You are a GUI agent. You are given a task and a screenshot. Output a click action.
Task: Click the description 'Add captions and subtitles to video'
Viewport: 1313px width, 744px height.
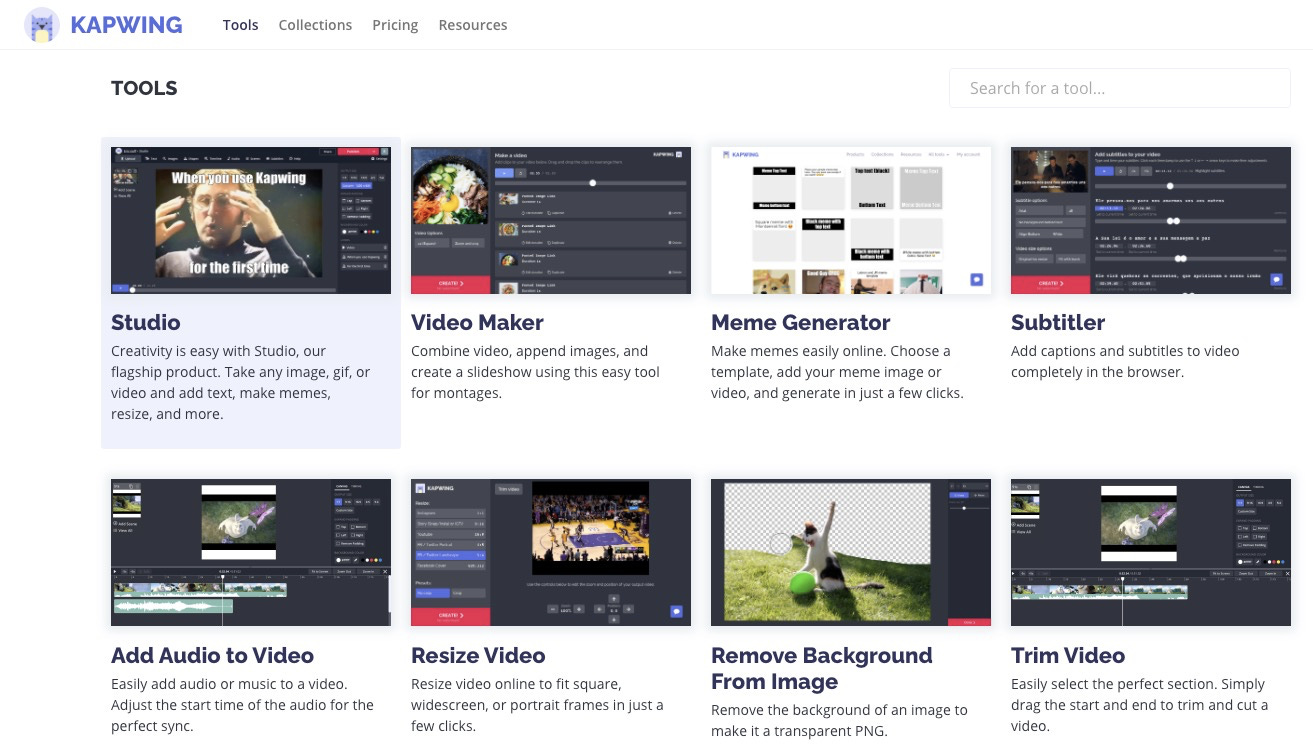tap(1125, 361)
